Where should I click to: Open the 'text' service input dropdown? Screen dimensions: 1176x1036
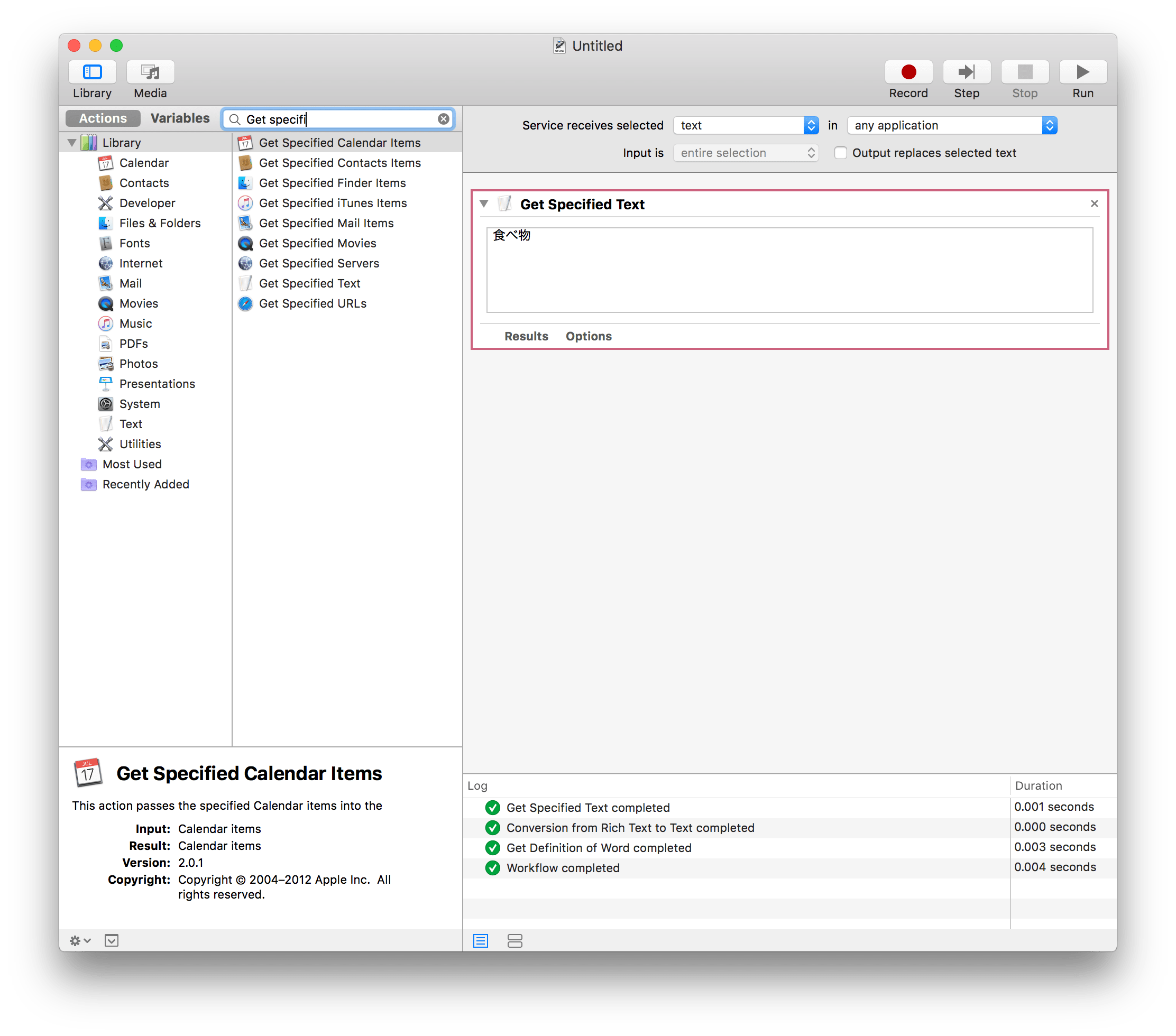click(x=746, y=125)
